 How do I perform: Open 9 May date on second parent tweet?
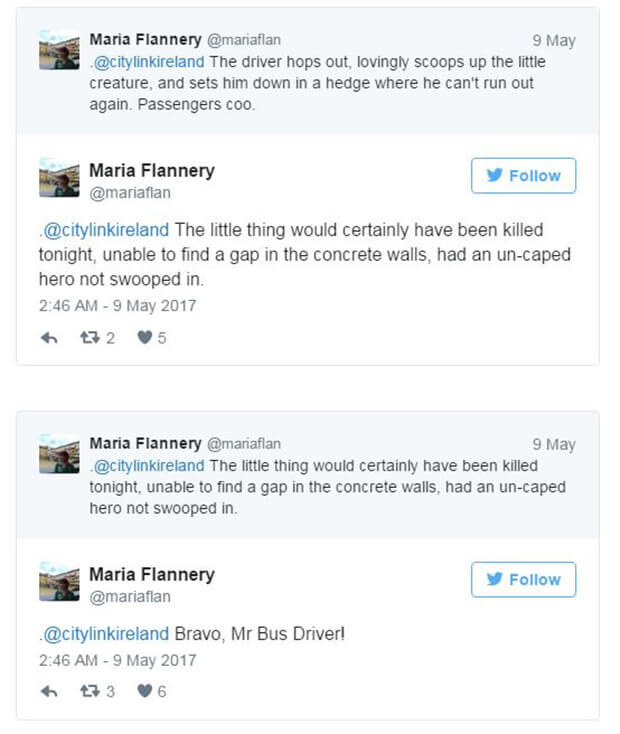[554, 444]
